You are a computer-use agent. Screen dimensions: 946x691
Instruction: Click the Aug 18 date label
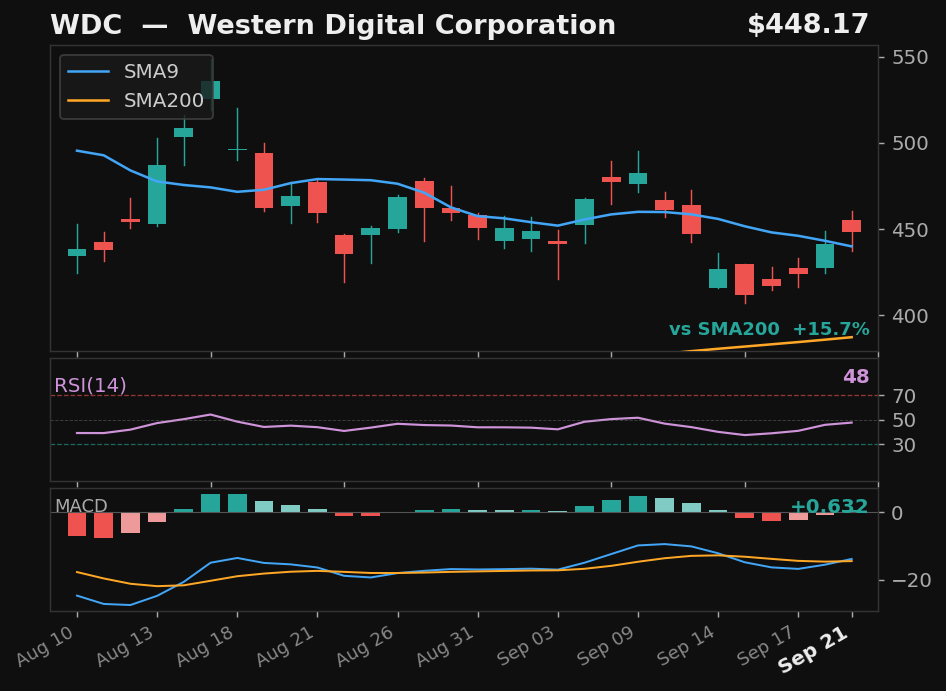207,646
